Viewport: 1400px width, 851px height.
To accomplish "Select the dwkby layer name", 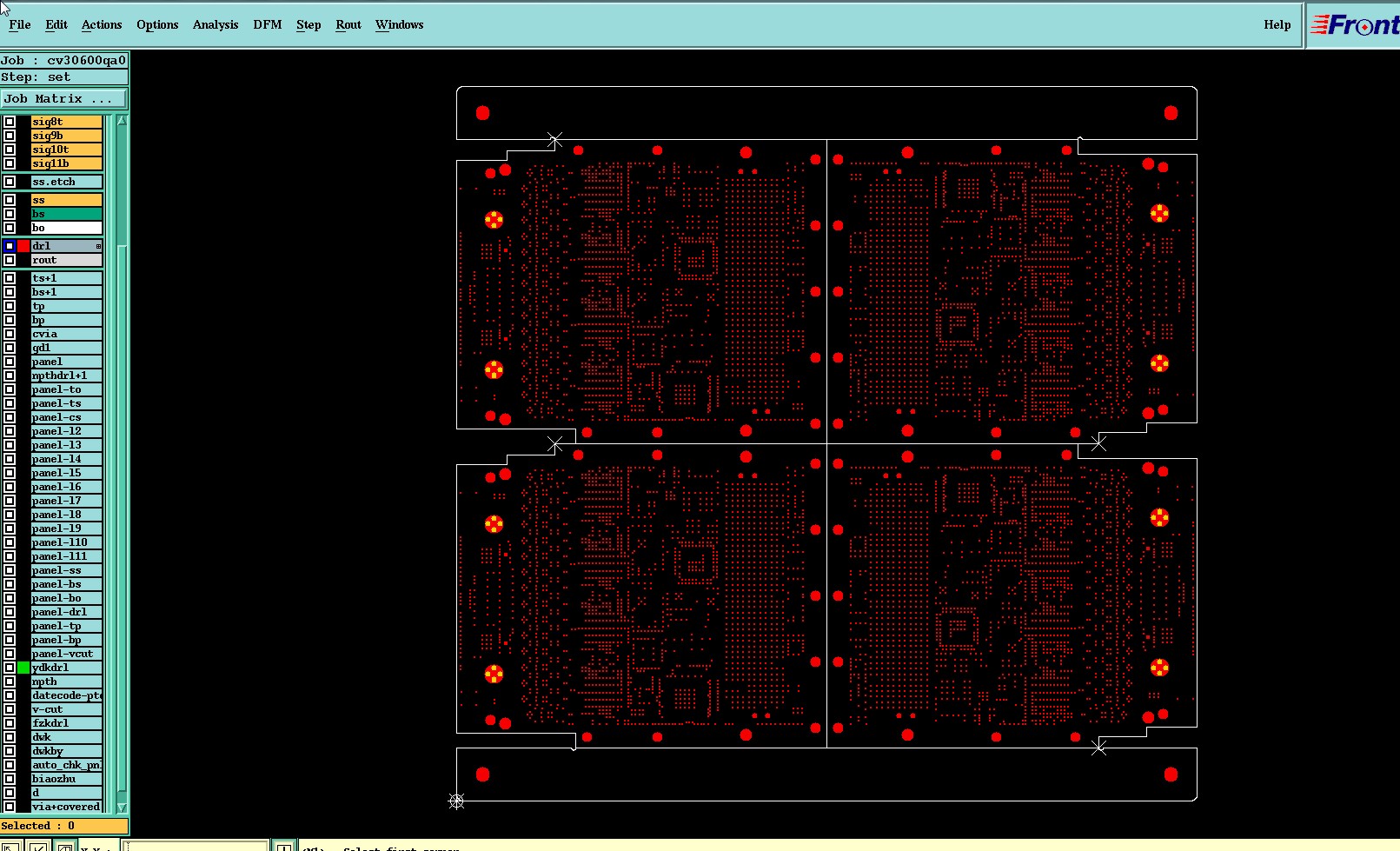I will click(67, 751).
